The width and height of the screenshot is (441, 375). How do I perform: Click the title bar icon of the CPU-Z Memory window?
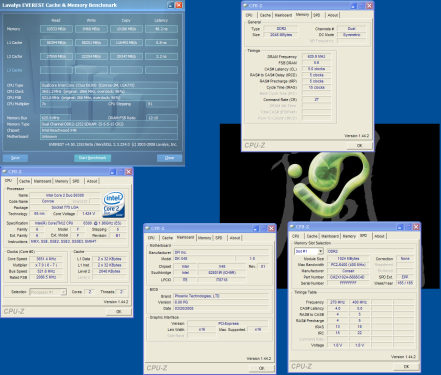245,6
